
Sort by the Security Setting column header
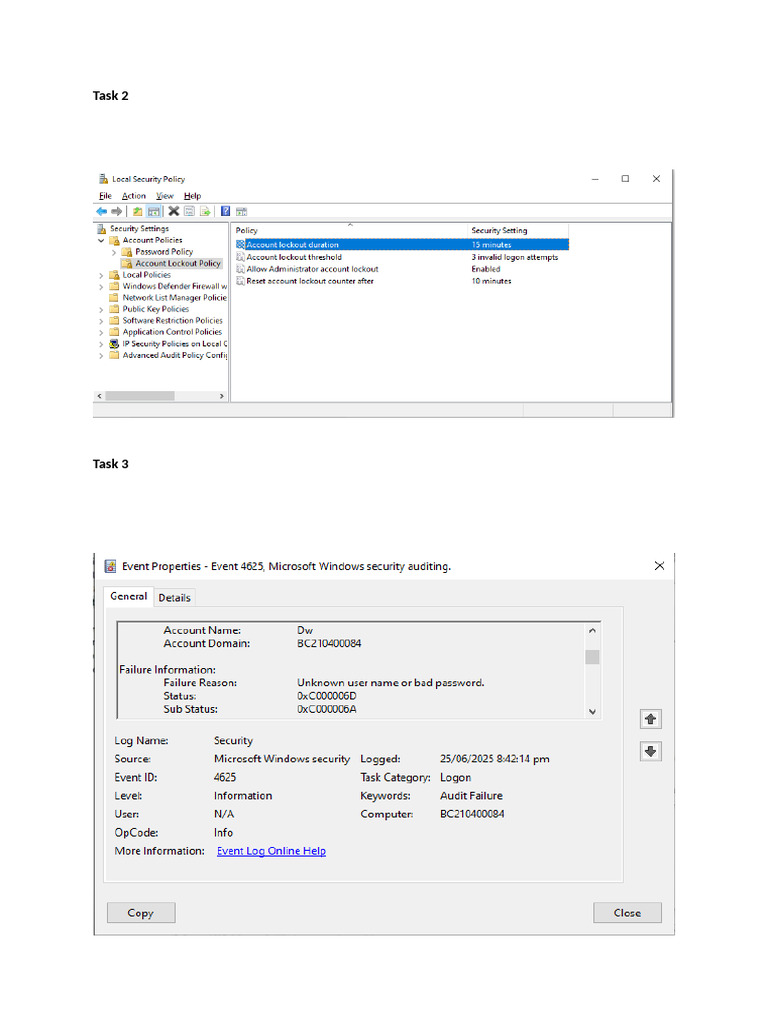(519, 230)
